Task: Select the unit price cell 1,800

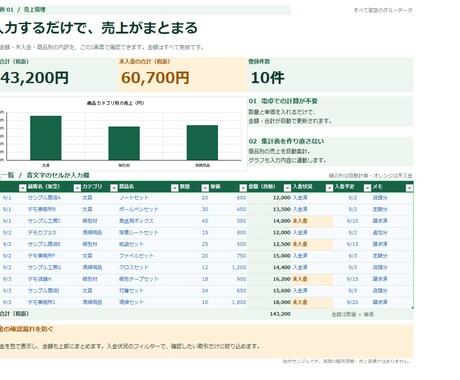Action: (239, 302)
